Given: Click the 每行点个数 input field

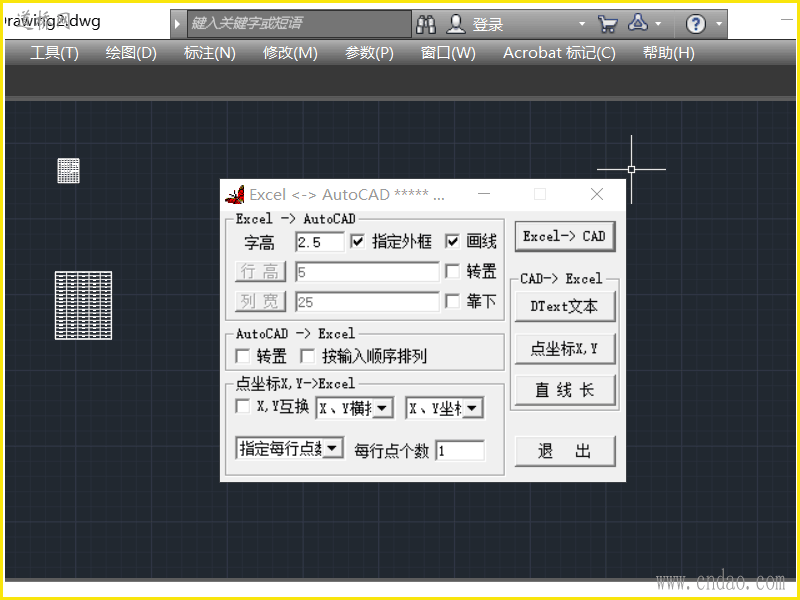Looking at the screenshot, I should 460,451.
